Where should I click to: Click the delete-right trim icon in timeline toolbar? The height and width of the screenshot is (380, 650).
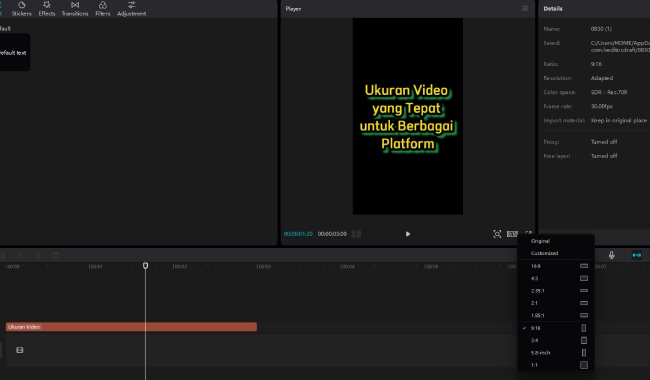pyautogui.click(x=38, y=255)
